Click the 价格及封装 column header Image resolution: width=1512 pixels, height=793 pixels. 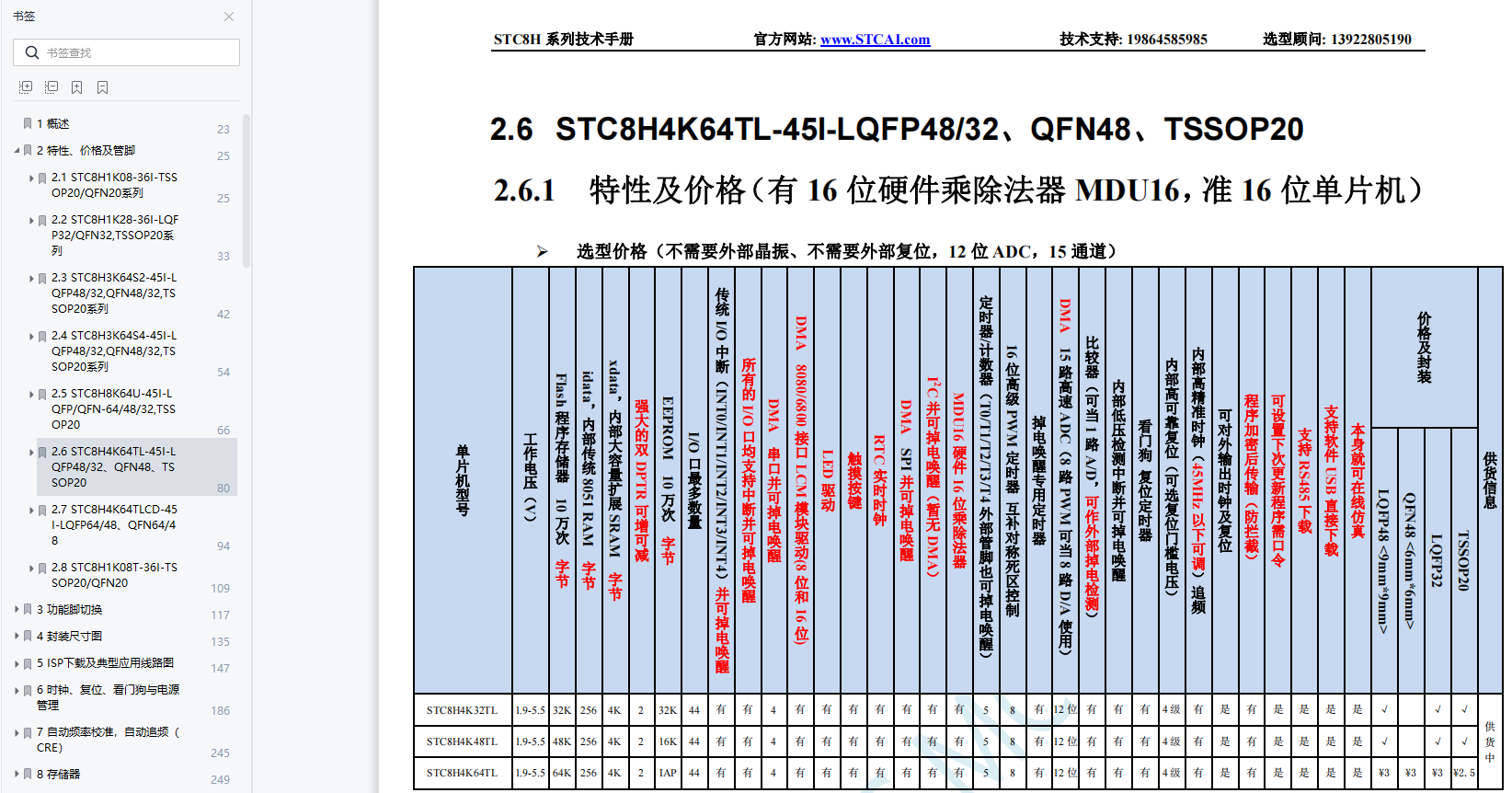click(1424, 347)
